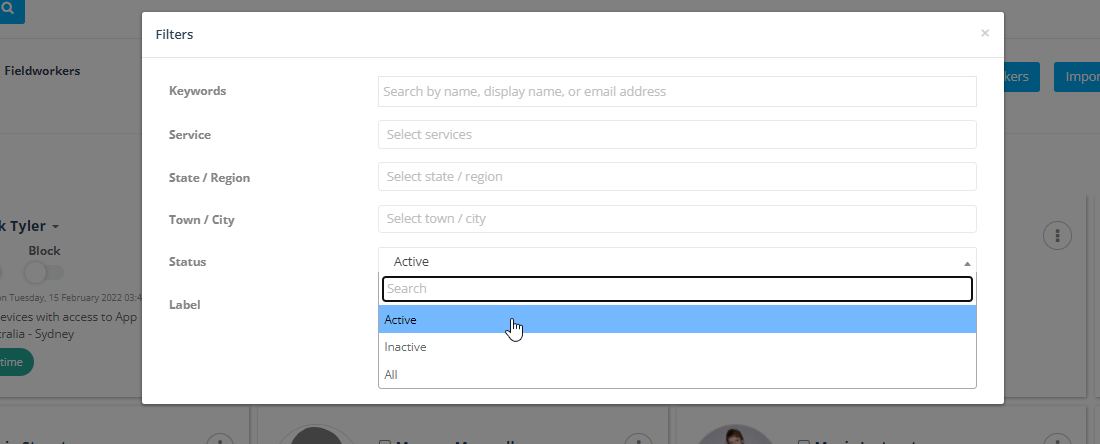This screenshot has height=444, width=1100.
Task: Click the Status dropdown search box
Action: click(677, 288)
